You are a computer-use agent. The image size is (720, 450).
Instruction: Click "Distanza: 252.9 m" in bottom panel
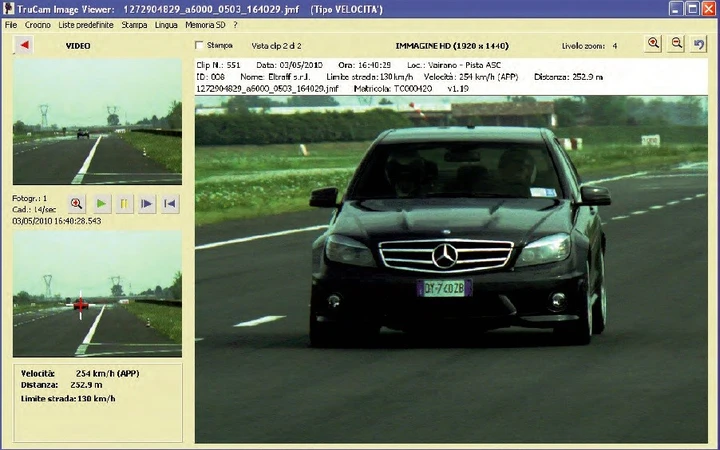(x=62, y=385)
